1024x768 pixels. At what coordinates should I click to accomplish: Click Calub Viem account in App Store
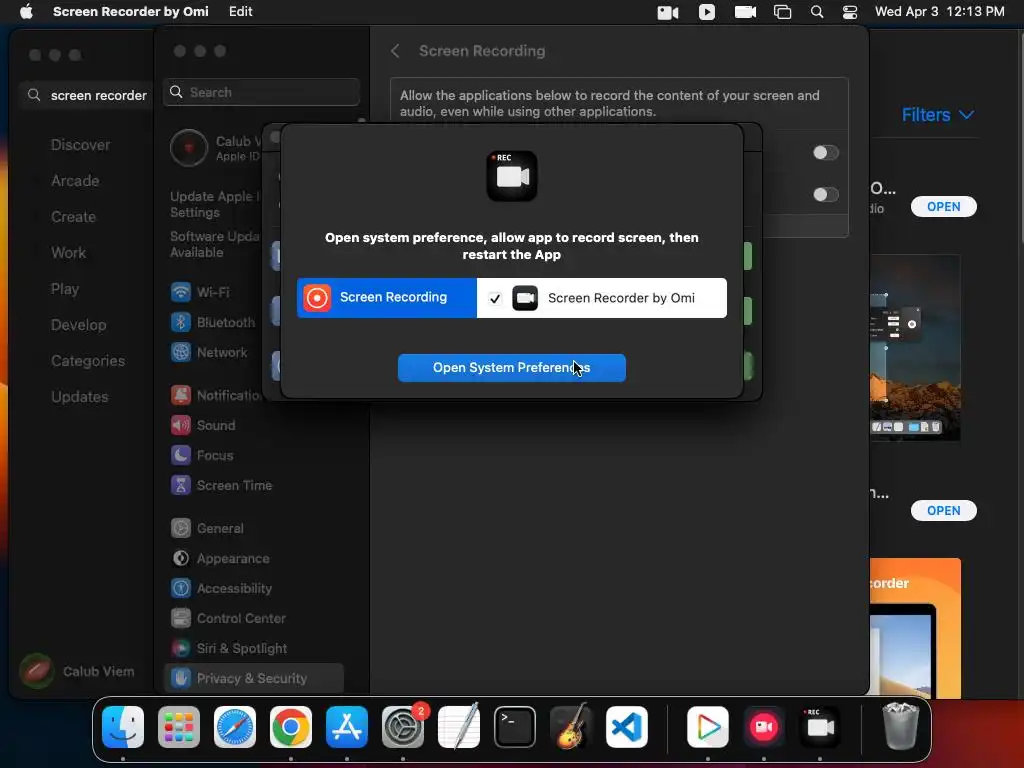pos(77,671)
